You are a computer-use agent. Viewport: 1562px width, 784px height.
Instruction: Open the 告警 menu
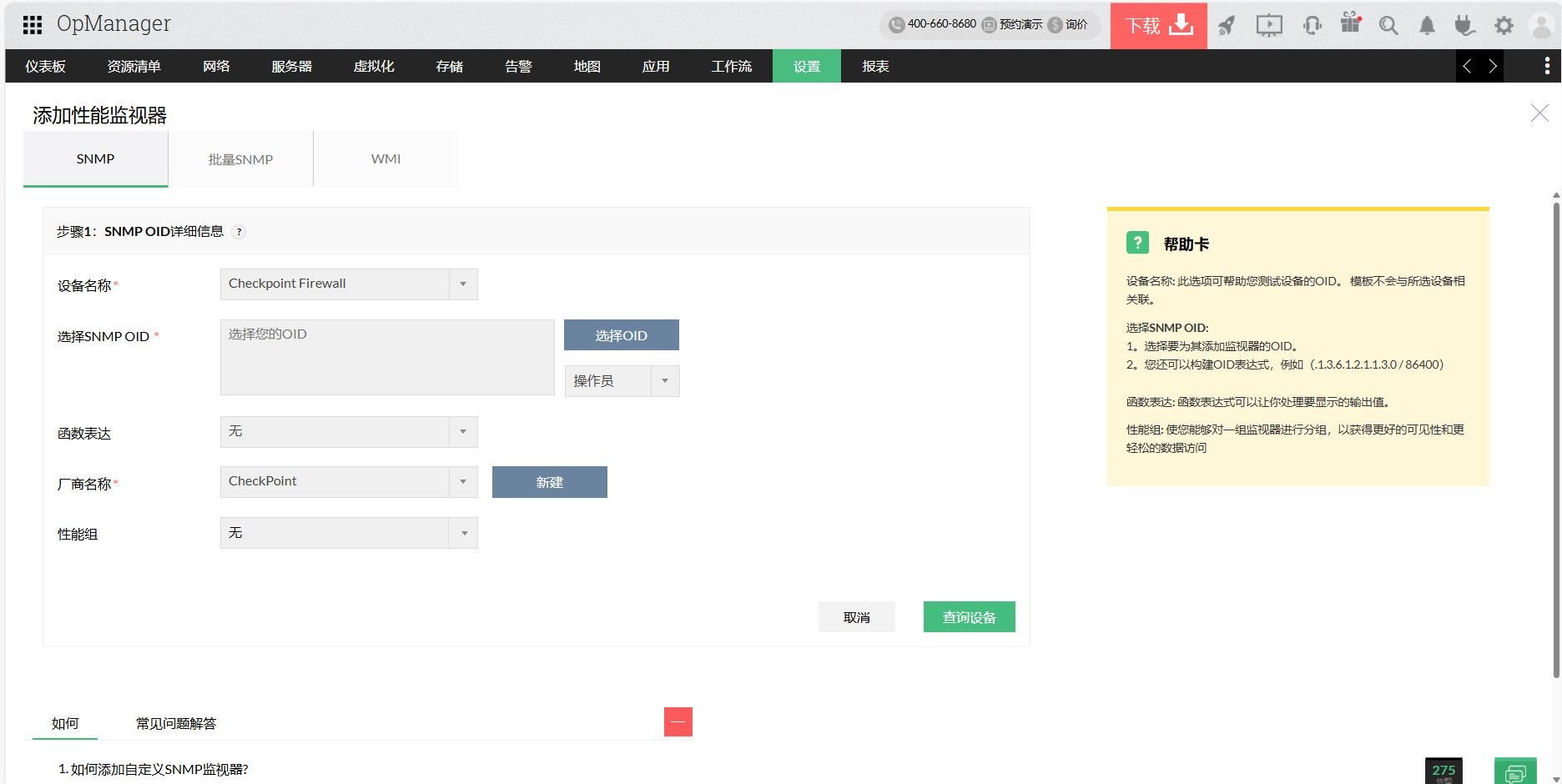click(x=518, y=66)
